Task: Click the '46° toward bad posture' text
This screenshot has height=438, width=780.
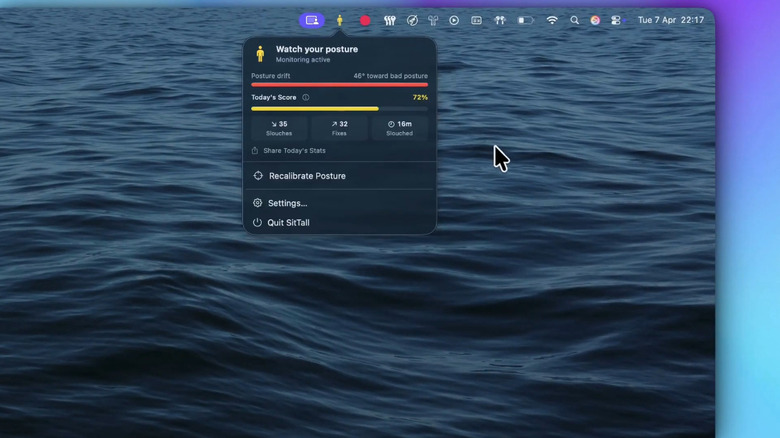Action: tap(390, 76)
